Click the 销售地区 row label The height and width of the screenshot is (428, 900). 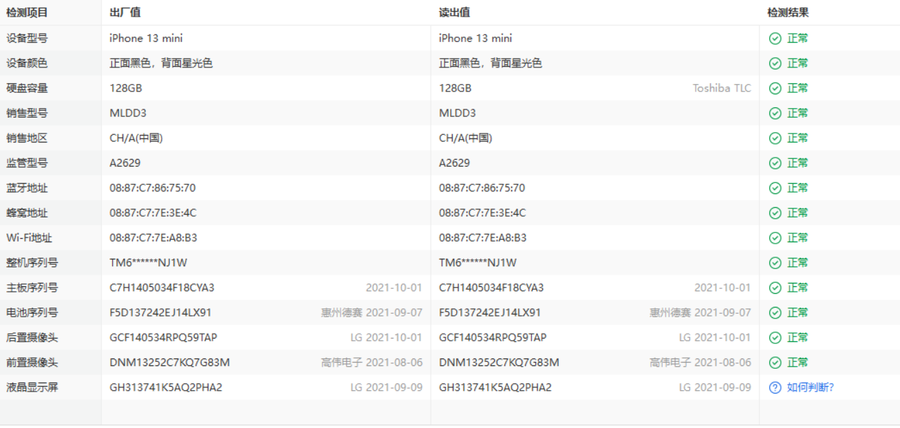tap(27, 138)
